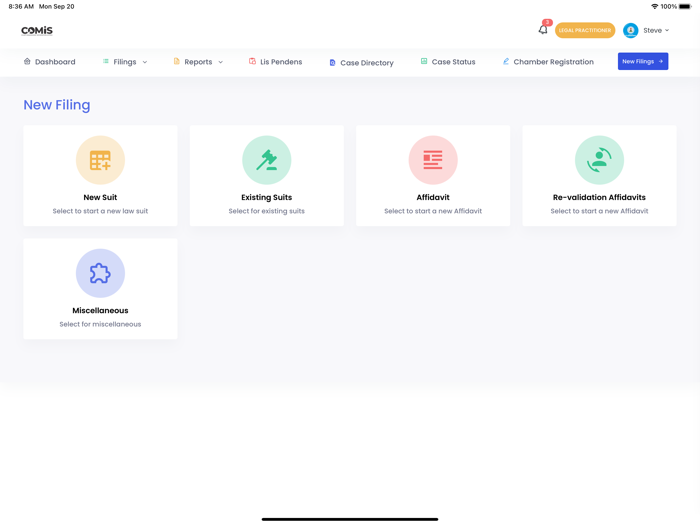Open the Lis Pendens menu item

[x=276, y=62]
